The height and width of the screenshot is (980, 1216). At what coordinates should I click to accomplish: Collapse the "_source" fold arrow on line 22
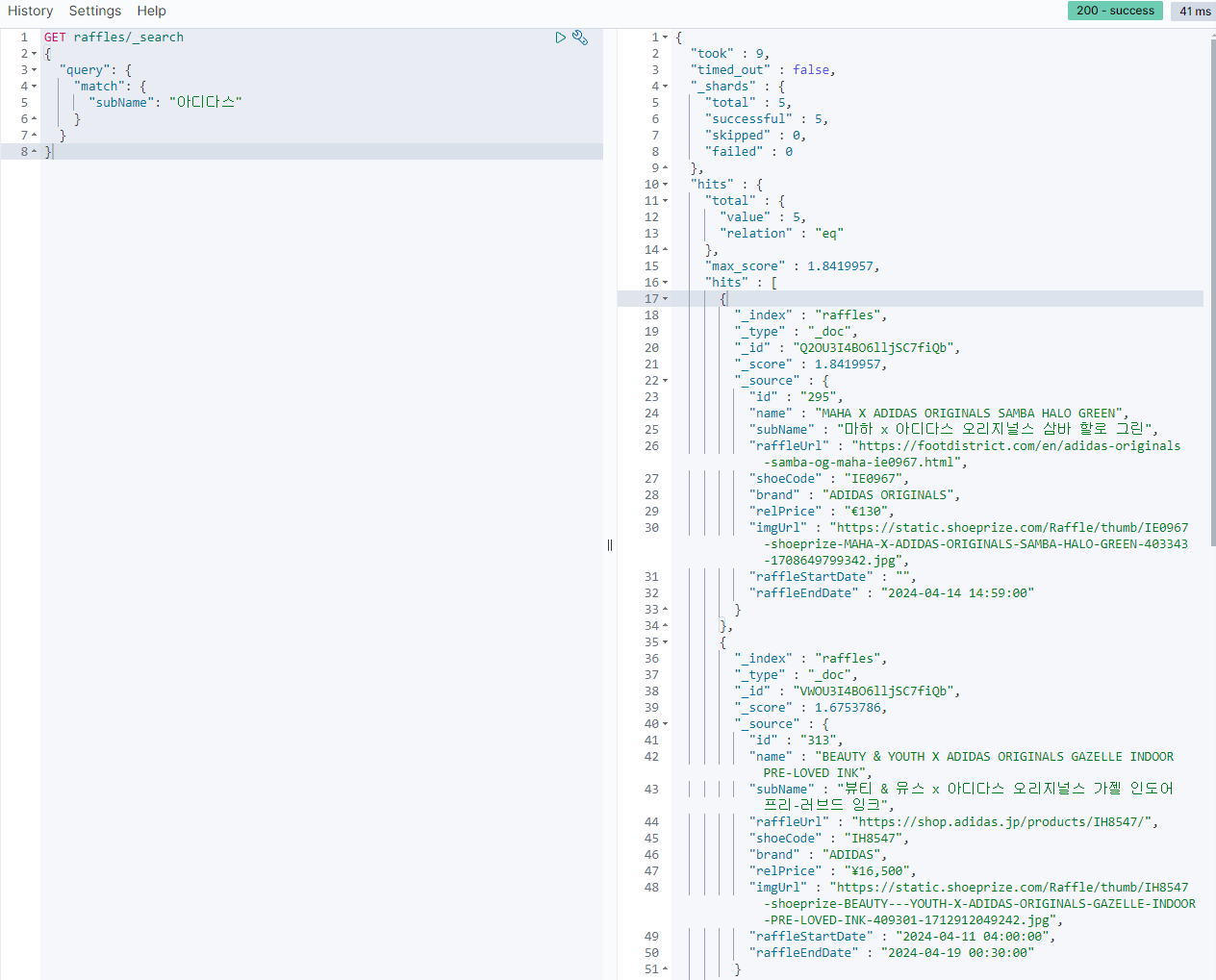point(665,381)
